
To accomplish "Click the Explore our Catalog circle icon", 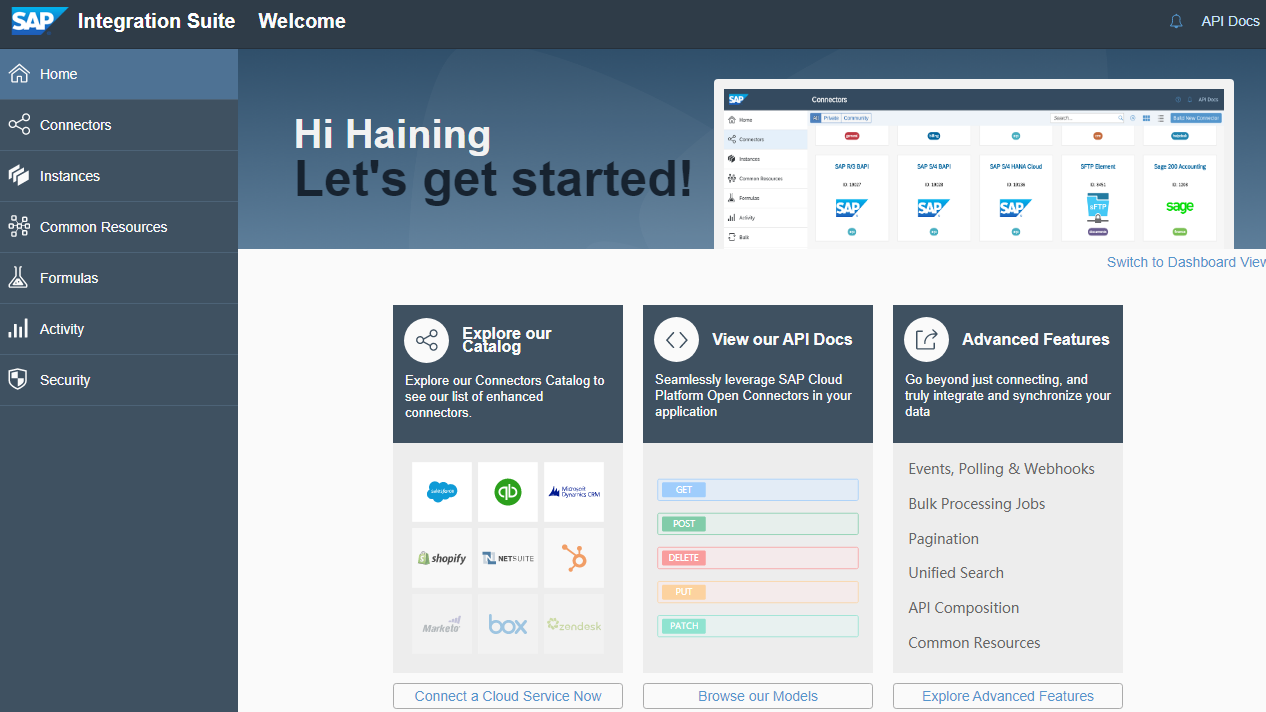I will (x=427, y=340).
